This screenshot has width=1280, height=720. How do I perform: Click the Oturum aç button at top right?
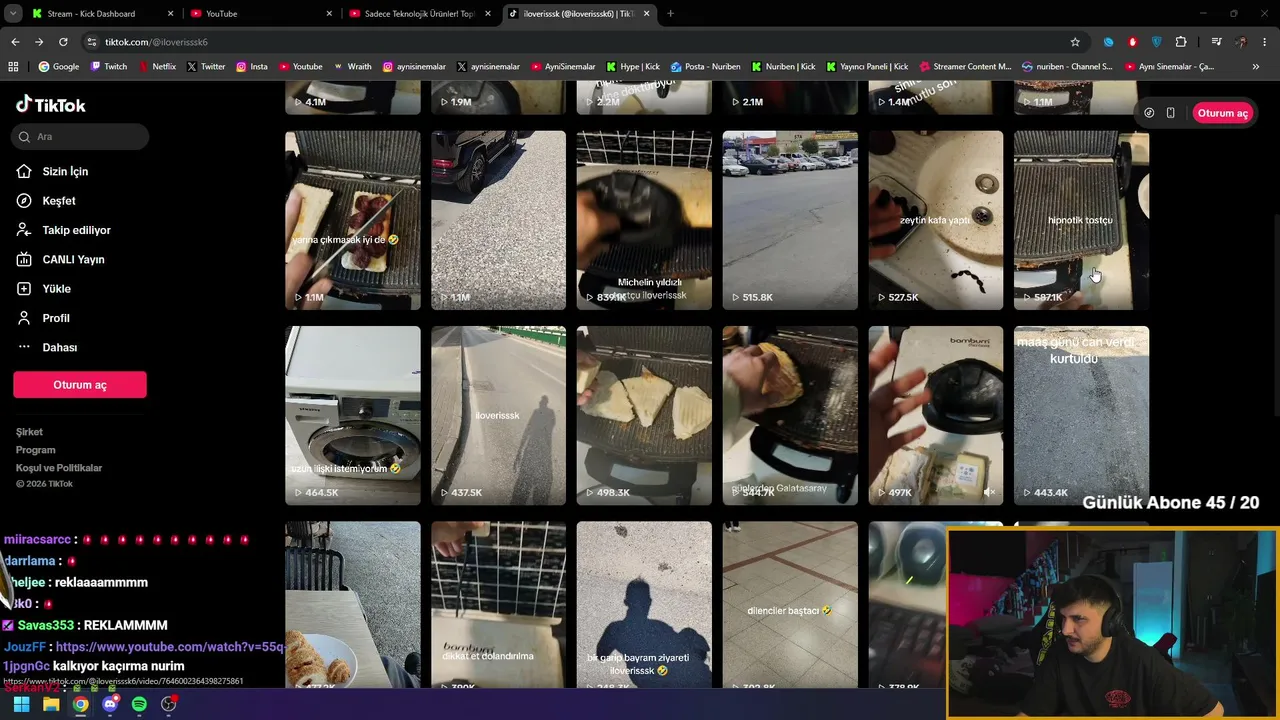click(x=1223, y=113)
